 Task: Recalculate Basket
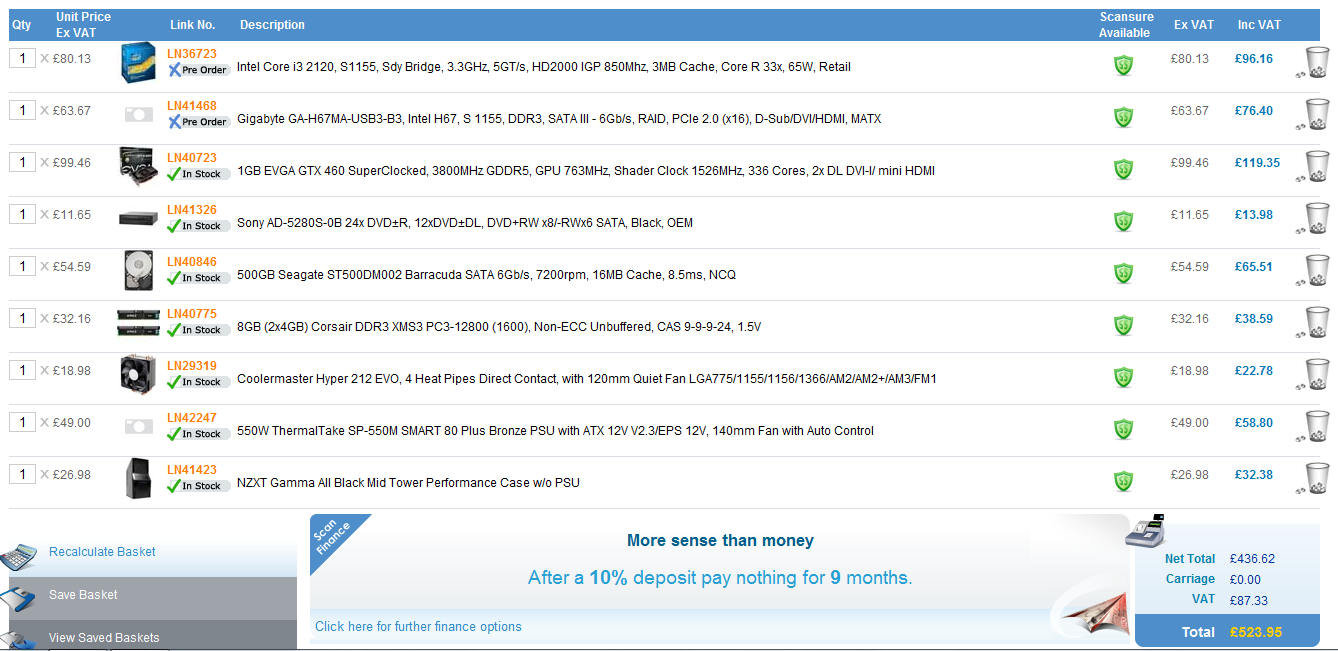click(102, 552)
